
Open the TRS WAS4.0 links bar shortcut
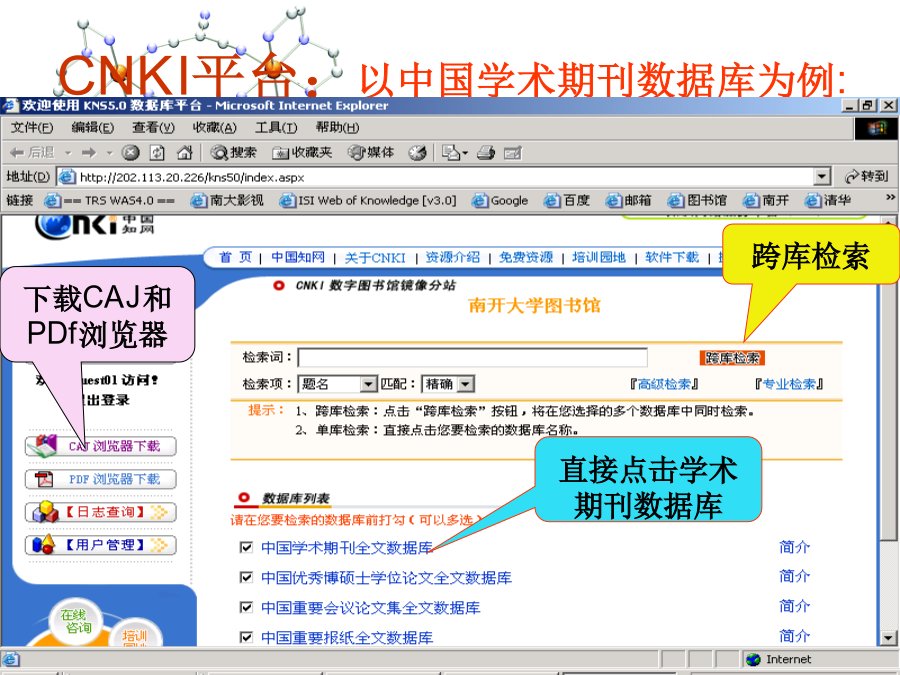tap(110, 200)
